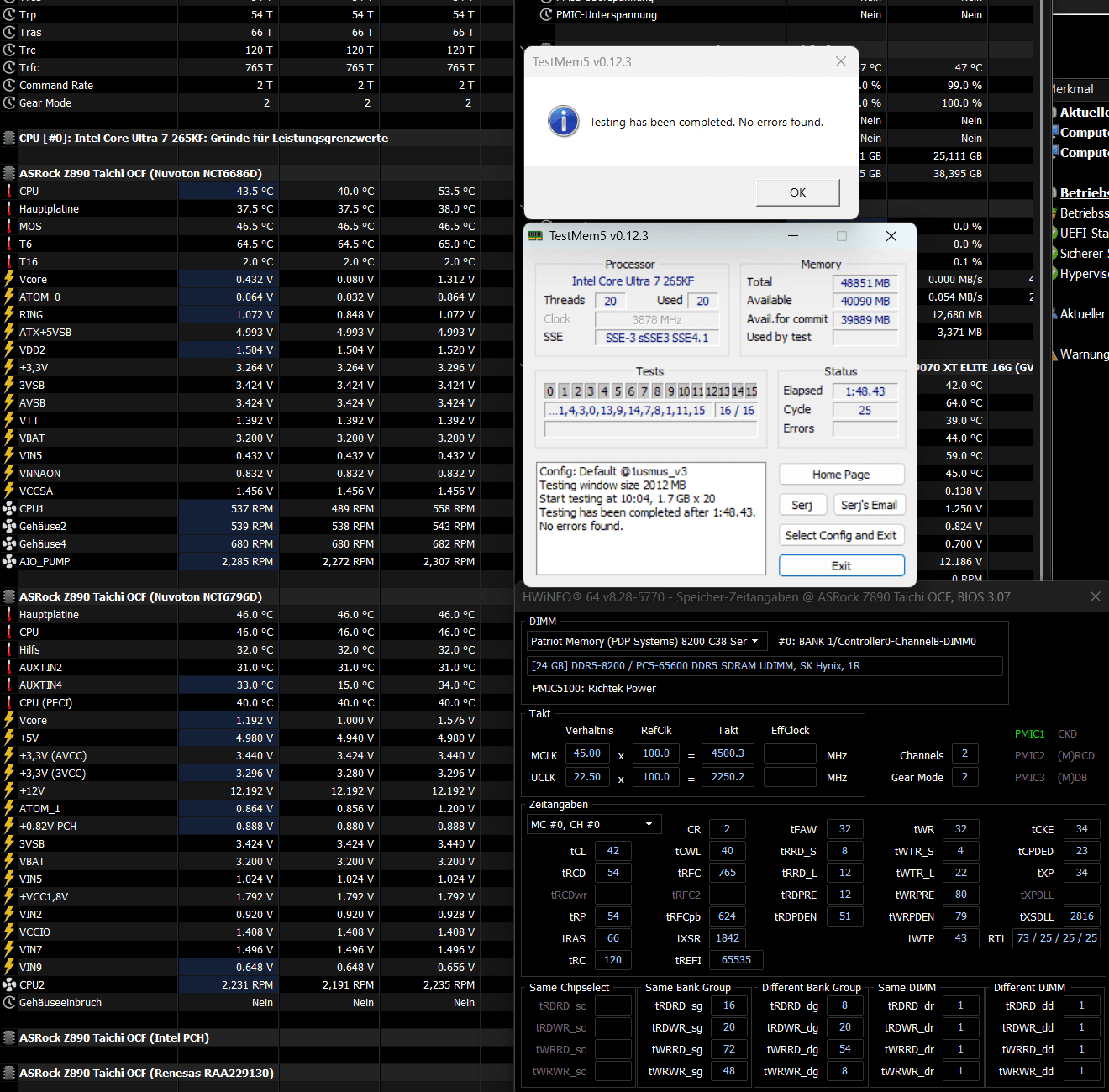Click Exit button in TestMem5
The width and height of the screenshot is (1109, 1092).
click(x=841, y=565)
